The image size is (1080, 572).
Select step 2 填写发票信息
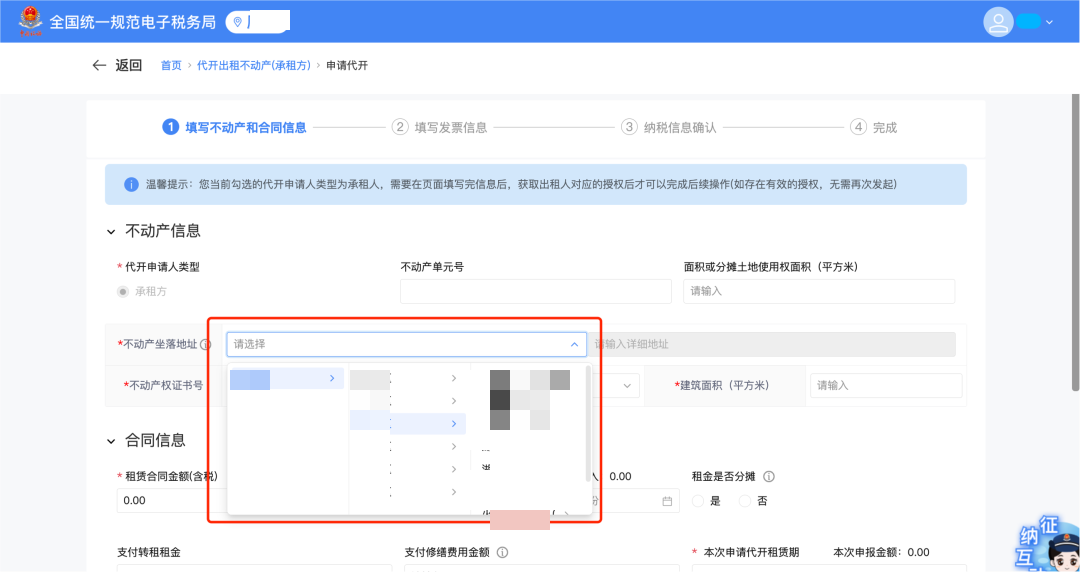(439, 127)
